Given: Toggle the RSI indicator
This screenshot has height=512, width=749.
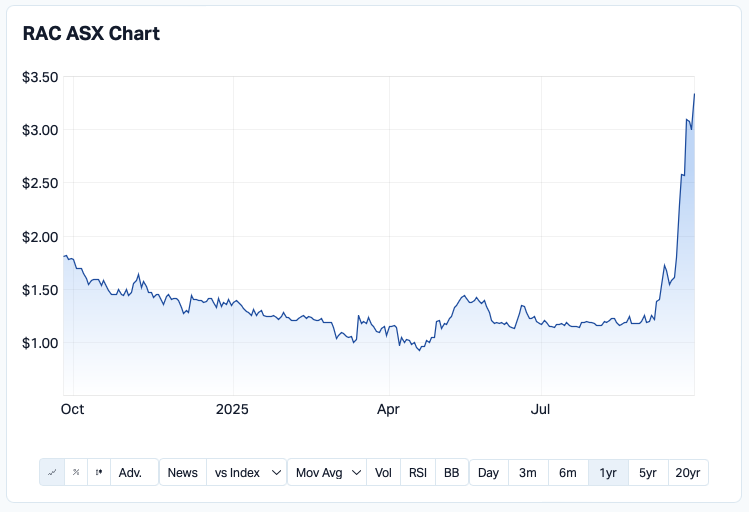Looking at the screenshot, I should coord(418,473).
